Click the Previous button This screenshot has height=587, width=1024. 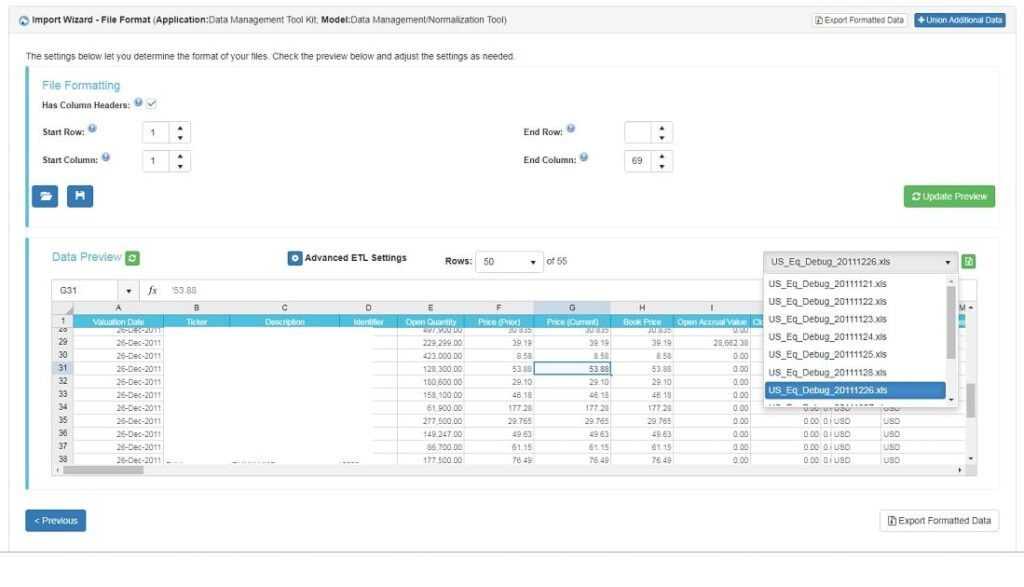pyautogui.click(x=55, y=520)
